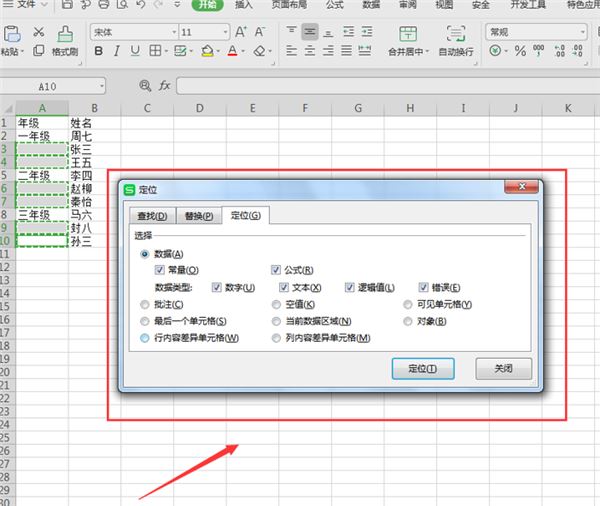Screen dimensions: 600x506
Task: Open the 插入 ribbon tab
Action: 244,5
